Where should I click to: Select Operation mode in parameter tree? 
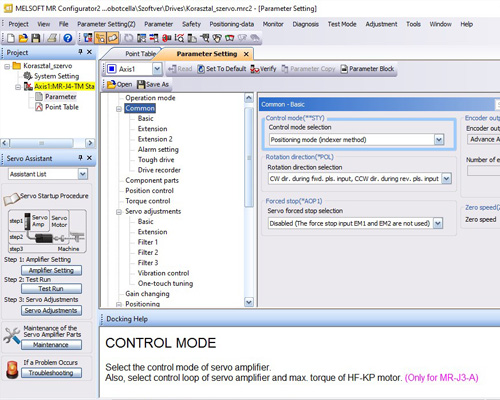pyautogui.click(x=150, y=98)
